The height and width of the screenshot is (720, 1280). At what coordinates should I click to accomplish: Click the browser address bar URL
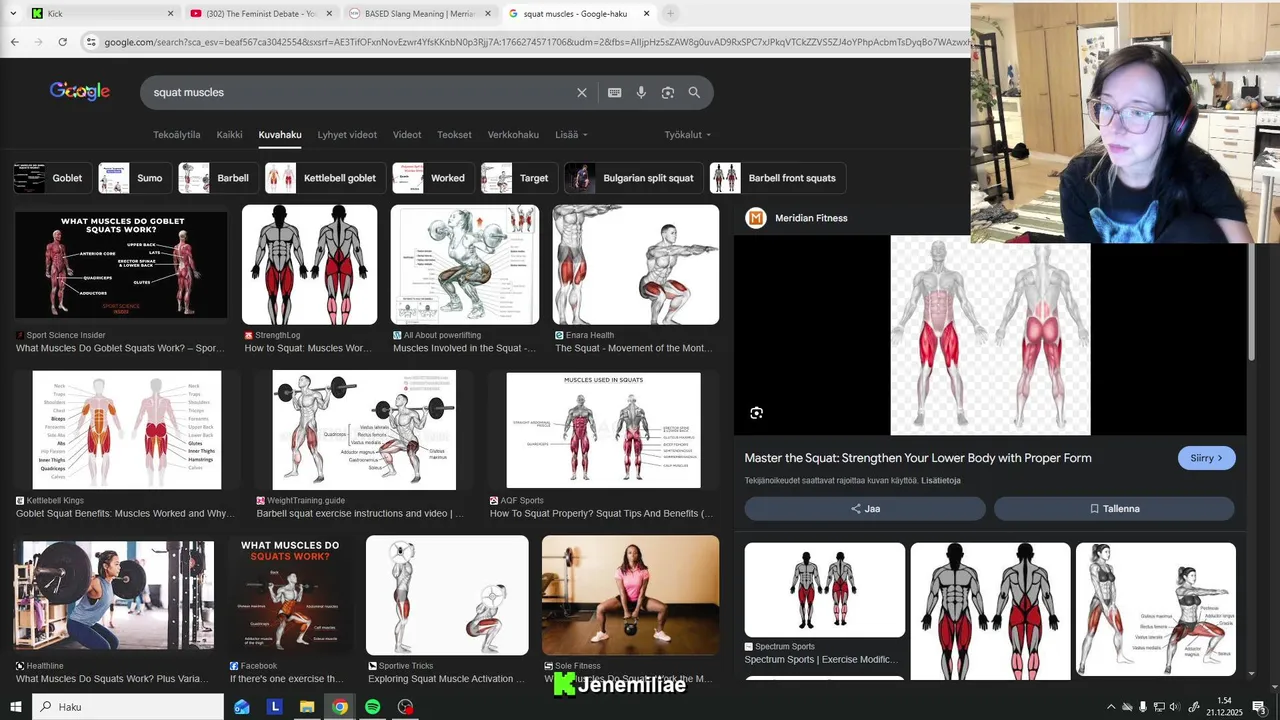pos(536,42)
